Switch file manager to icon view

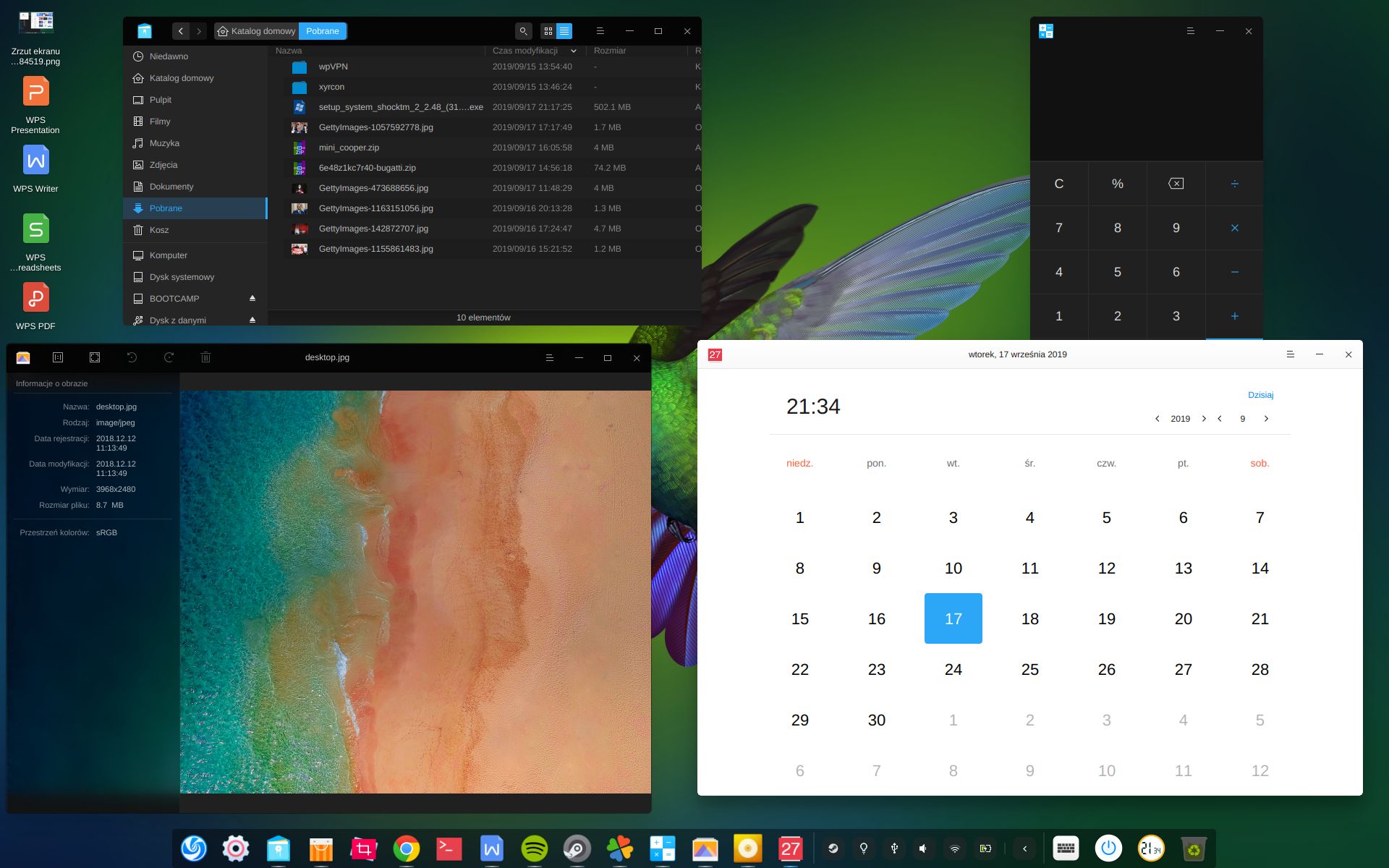[548, 31]
